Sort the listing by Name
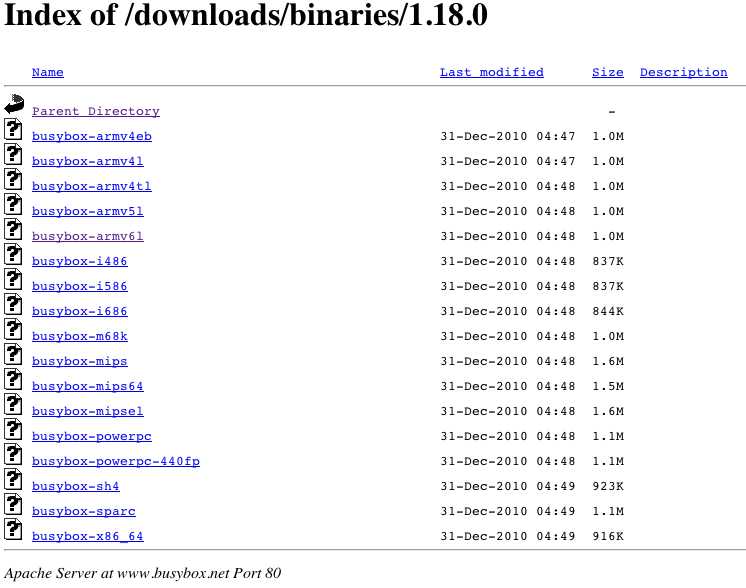The width and height of the screenshot is (746, 588). click(48, 72)
